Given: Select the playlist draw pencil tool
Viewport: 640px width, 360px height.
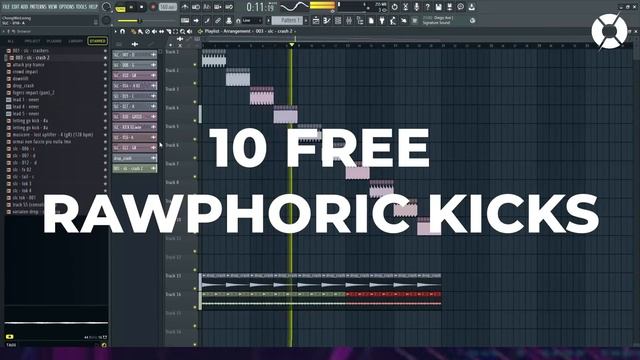Looking at the screenshot, I should tap(133, 31).
